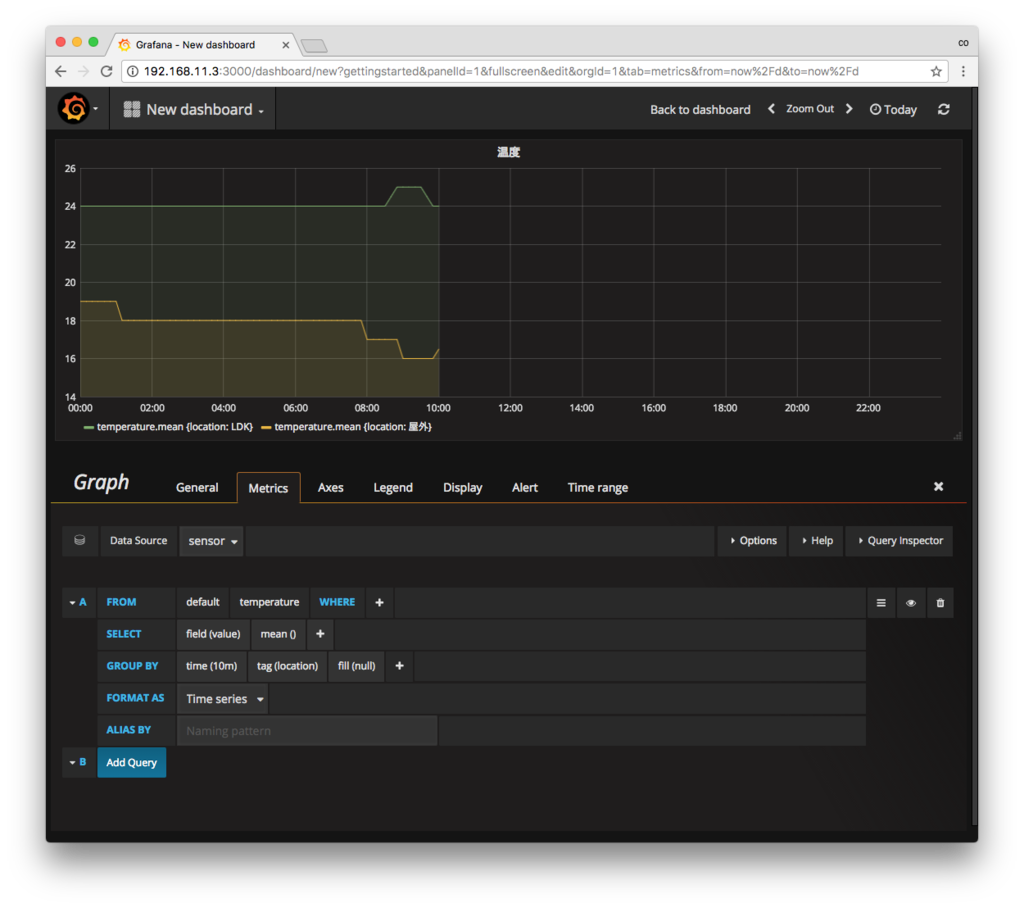The image size is (1024, 908).
Task: Switch to the Display tab
Action: (x=462, y=487)
